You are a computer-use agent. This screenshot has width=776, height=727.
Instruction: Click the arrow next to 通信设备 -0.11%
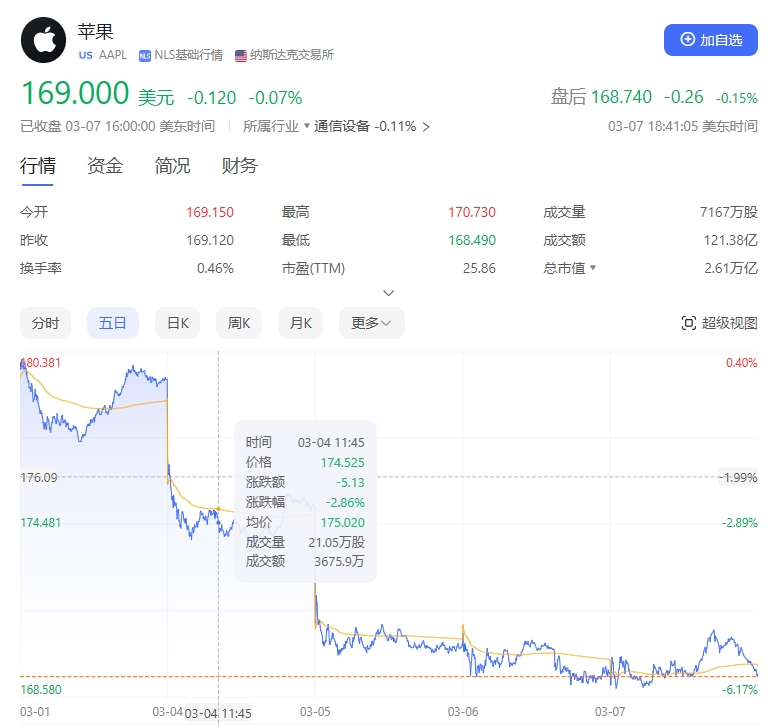(x=426, y=127)
